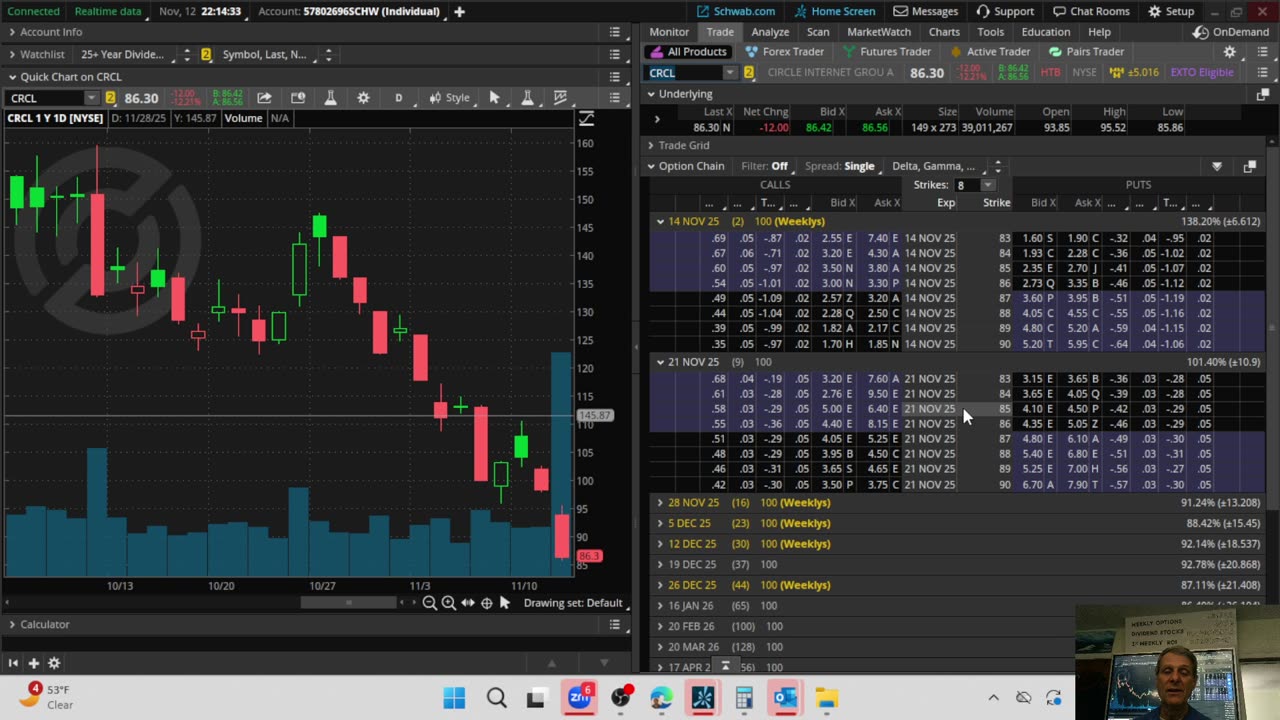The width and height of the screenshot is (1280, 720).
Task: Click the Trade tab CRCL symbol field
Action: click(x=685, y=73)
